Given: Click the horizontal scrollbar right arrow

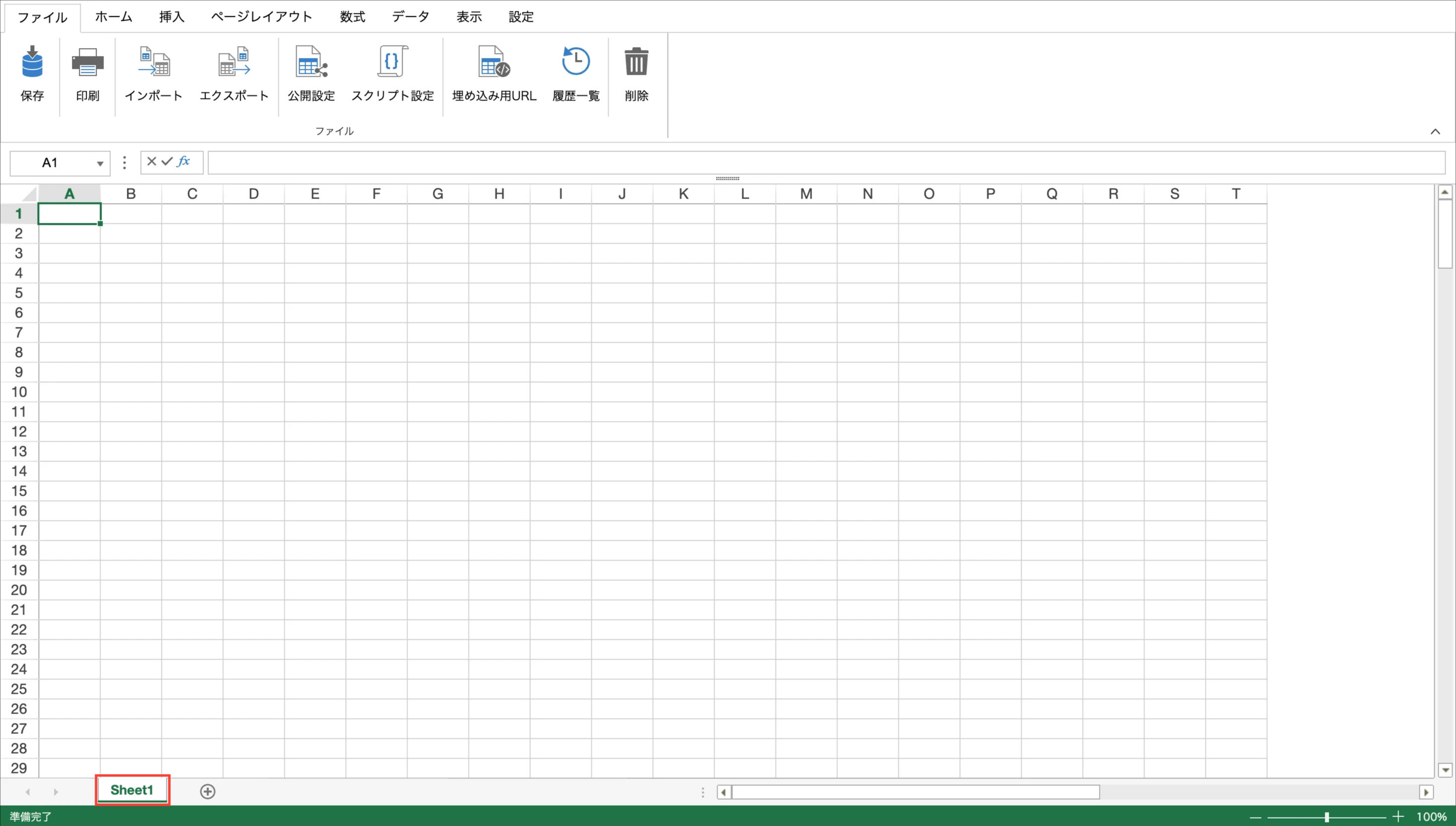Looking at the screenshot, I should click(1426, 792).
